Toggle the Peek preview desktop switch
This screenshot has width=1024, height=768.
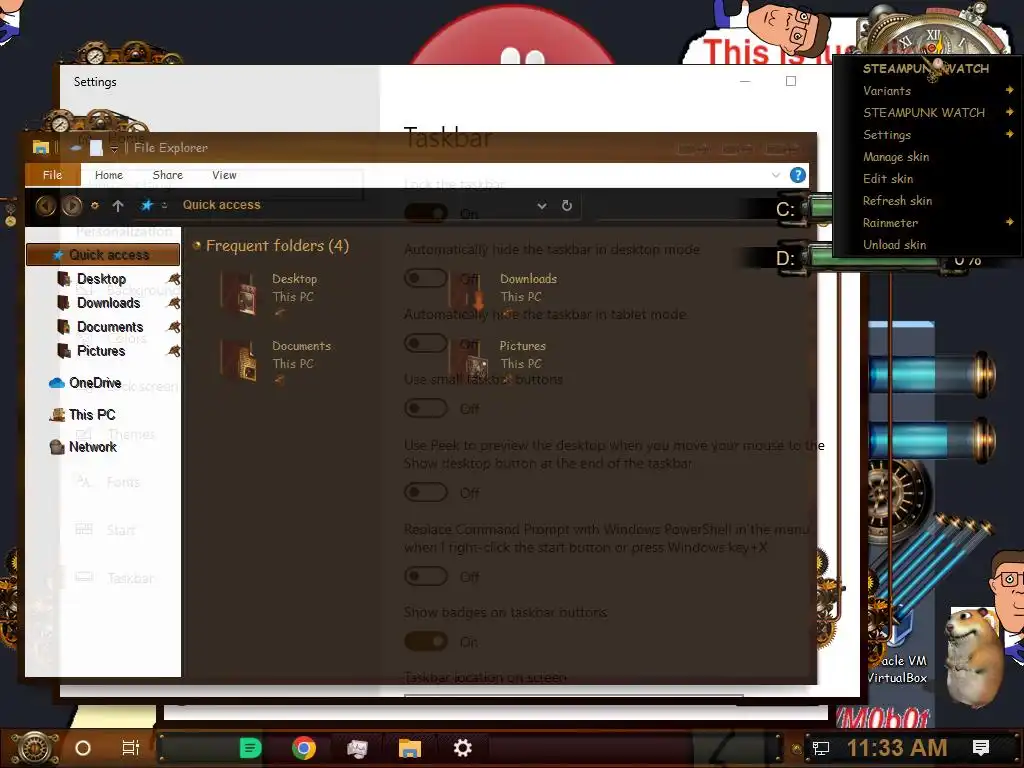tap(426, 492)
